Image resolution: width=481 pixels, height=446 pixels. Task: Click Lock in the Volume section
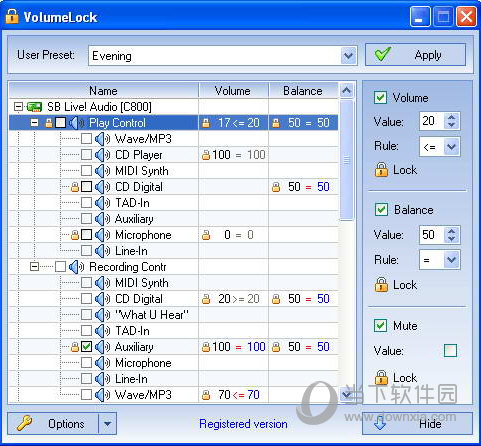(405, 170)
